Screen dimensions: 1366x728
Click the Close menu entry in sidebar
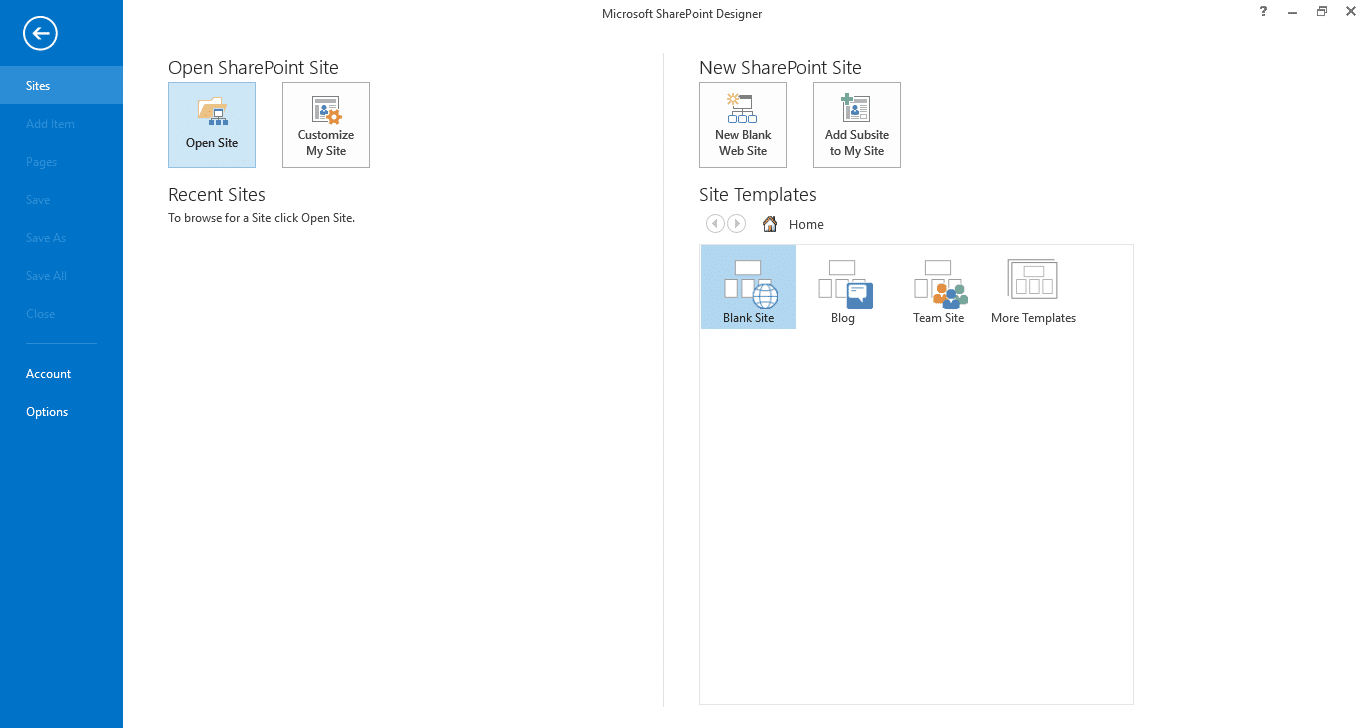coord(61,313)
